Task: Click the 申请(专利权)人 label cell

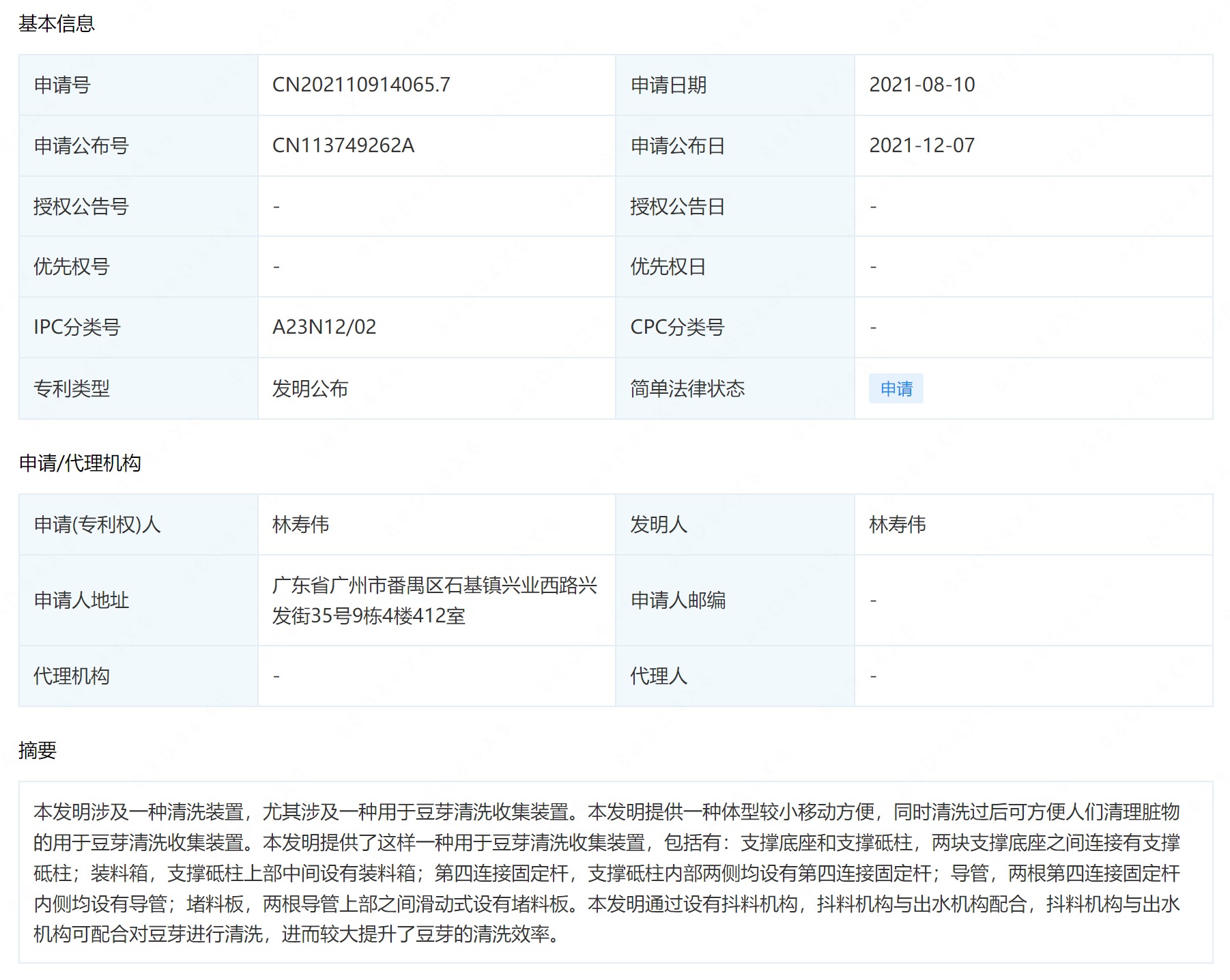Action: click(x=139, y=524)
